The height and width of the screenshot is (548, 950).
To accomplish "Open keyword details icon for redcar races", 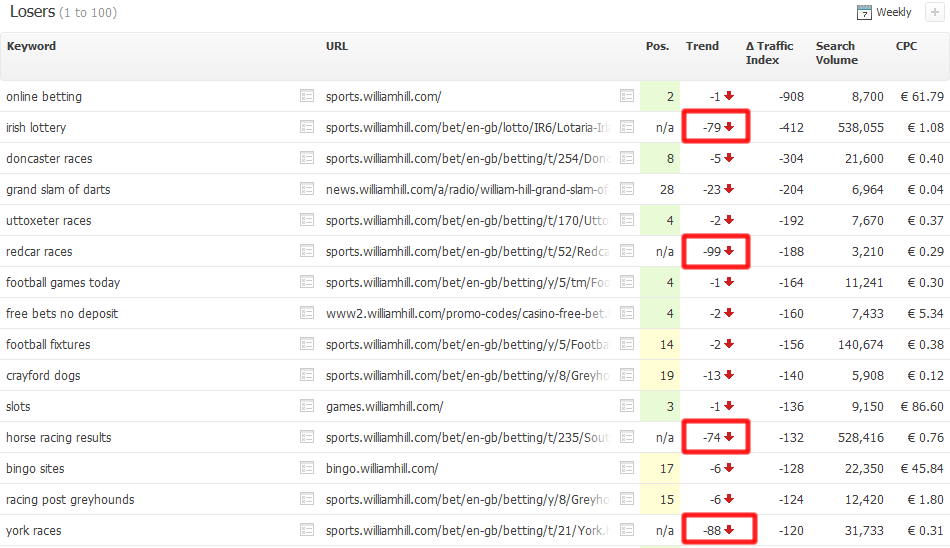I will point(307,251).
